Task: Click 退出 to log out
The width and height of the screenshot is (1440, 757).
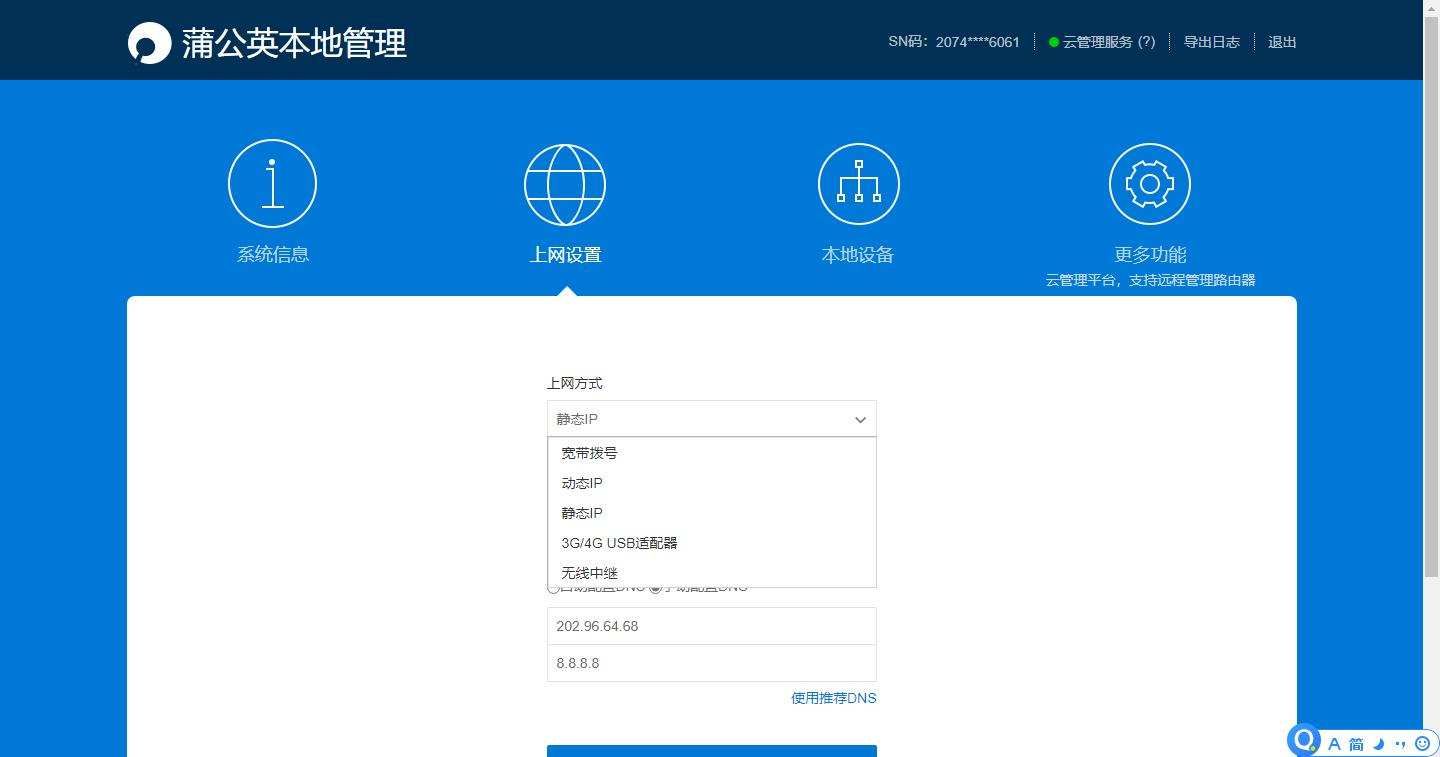Action: pos(1282,42)
